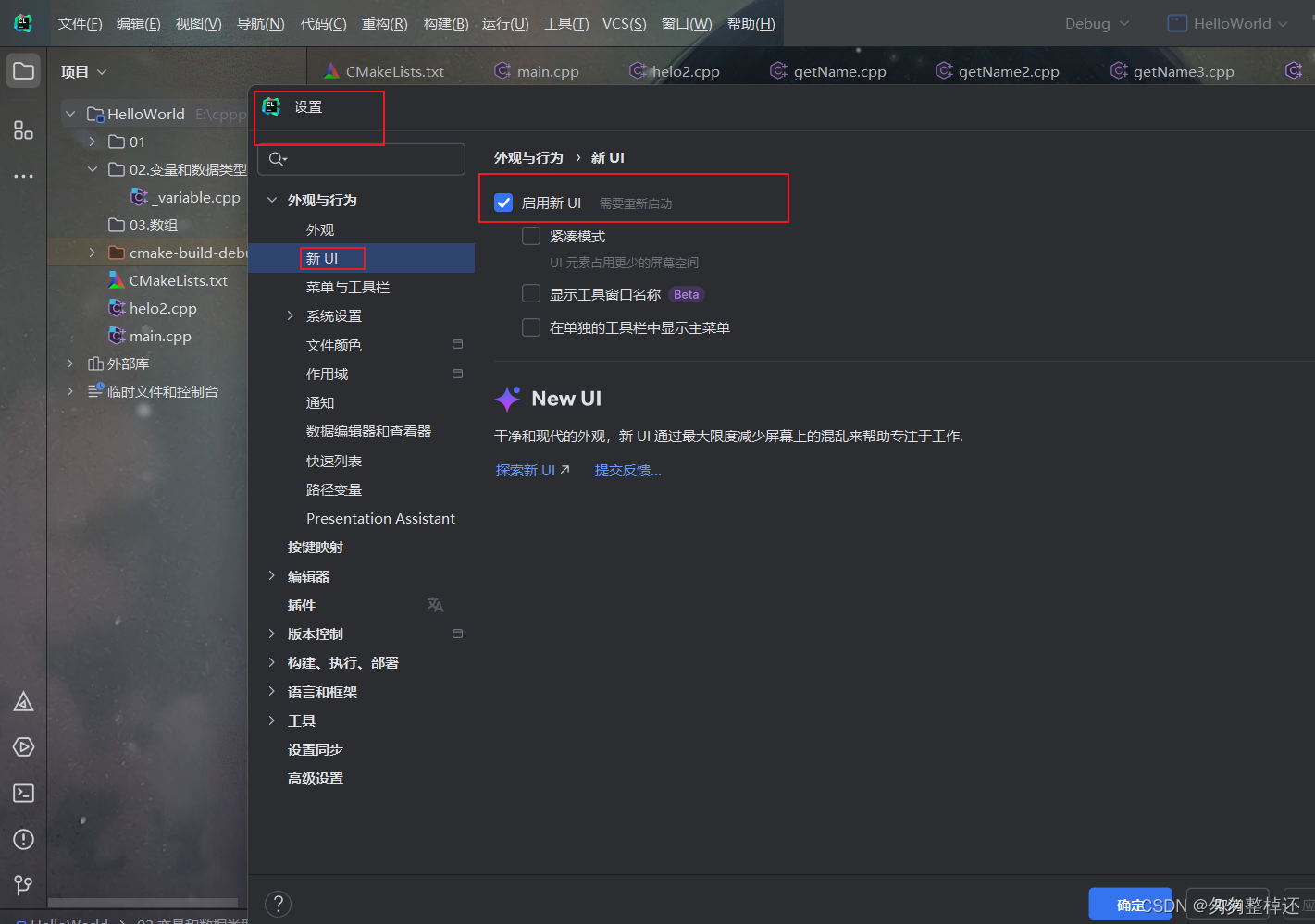Open the Terminal tool window icon
Image resolution: width=1315 pixels, height=924 pixels.
coord(23,794)
